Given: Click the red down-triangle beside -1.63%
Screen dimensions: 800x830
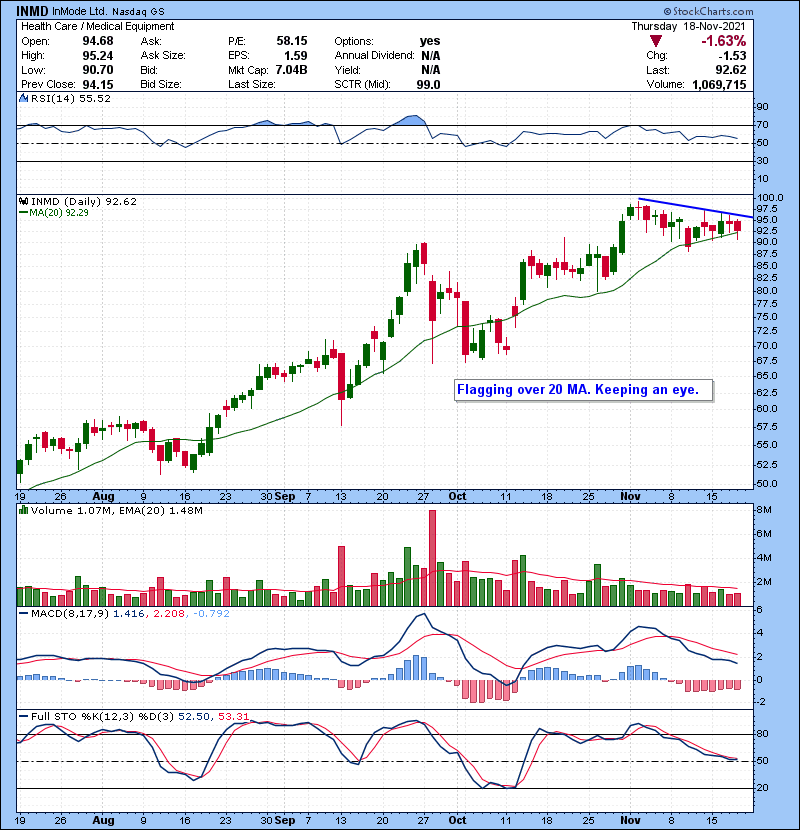Looking at the screenshot, I should point(656,41).
